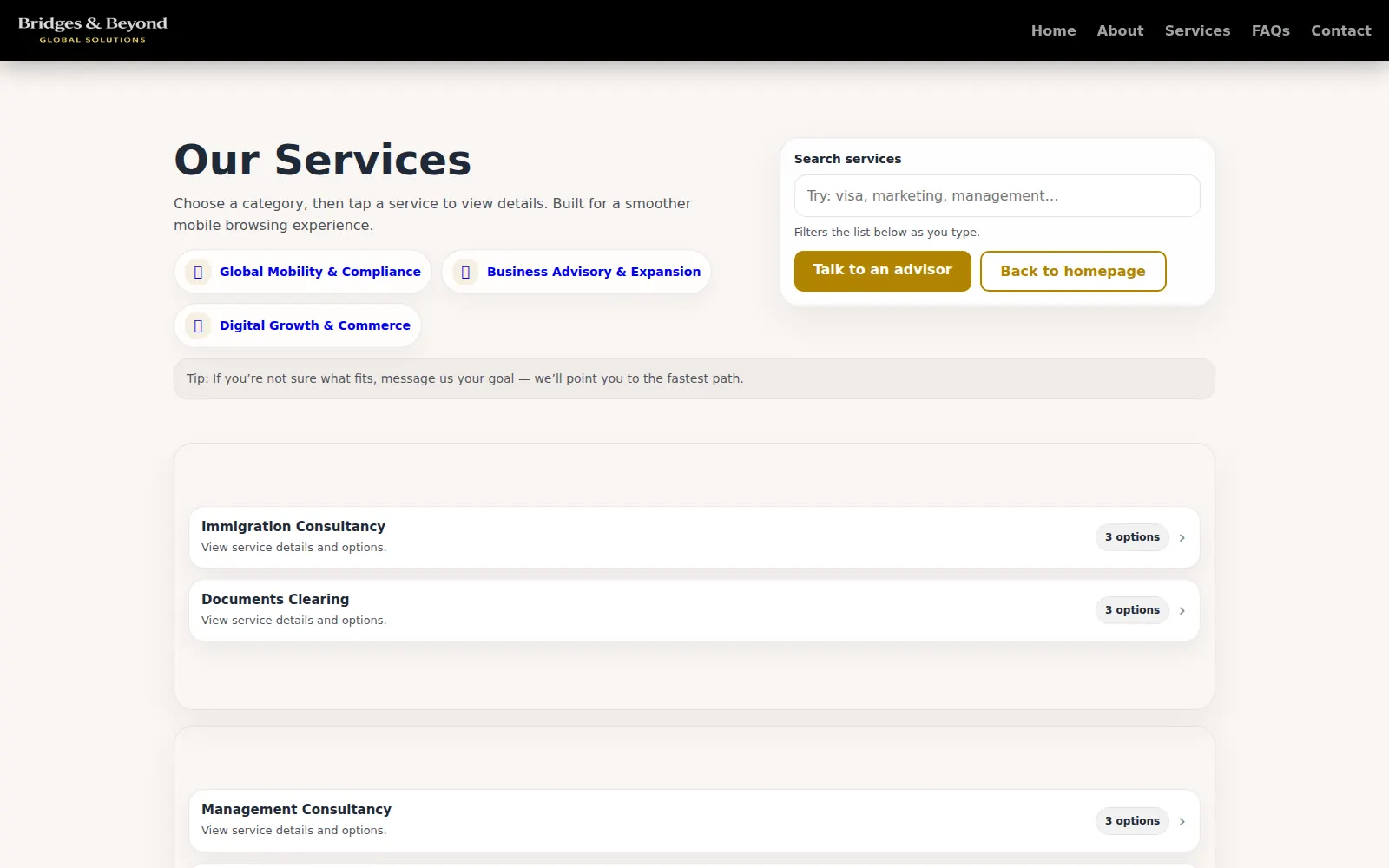The height and width of the screenshot is (868, 1389).
Task: Click the 'Filters the list below' hint
Action: 886,232
